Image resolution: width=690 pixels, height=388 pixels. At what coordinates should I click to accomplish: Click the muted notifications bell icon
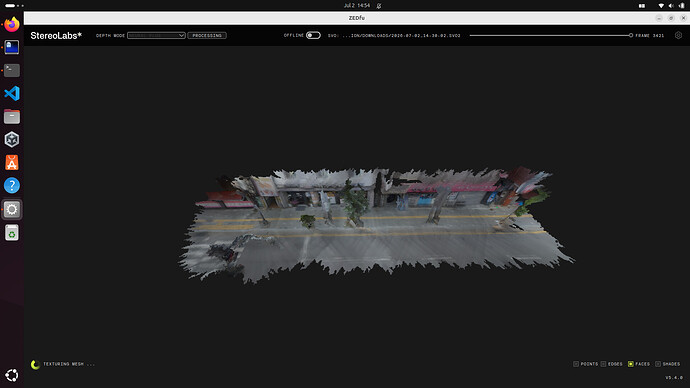coord(379,6)
